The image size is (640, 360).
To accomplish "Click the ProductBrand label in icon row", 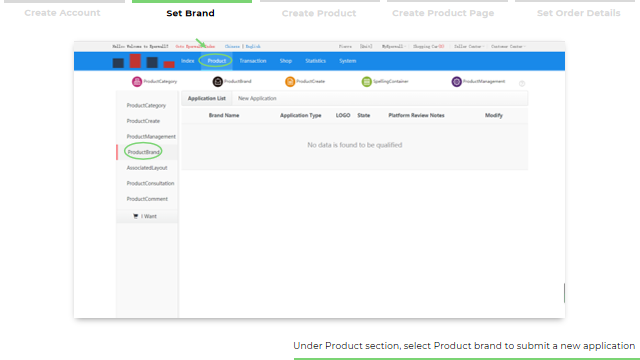I will 238,81.
